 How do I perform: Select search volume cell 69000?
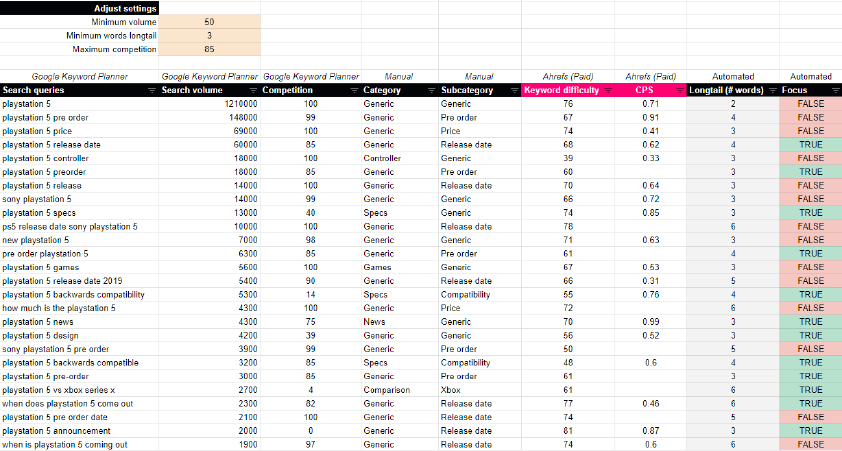[209, 131]
